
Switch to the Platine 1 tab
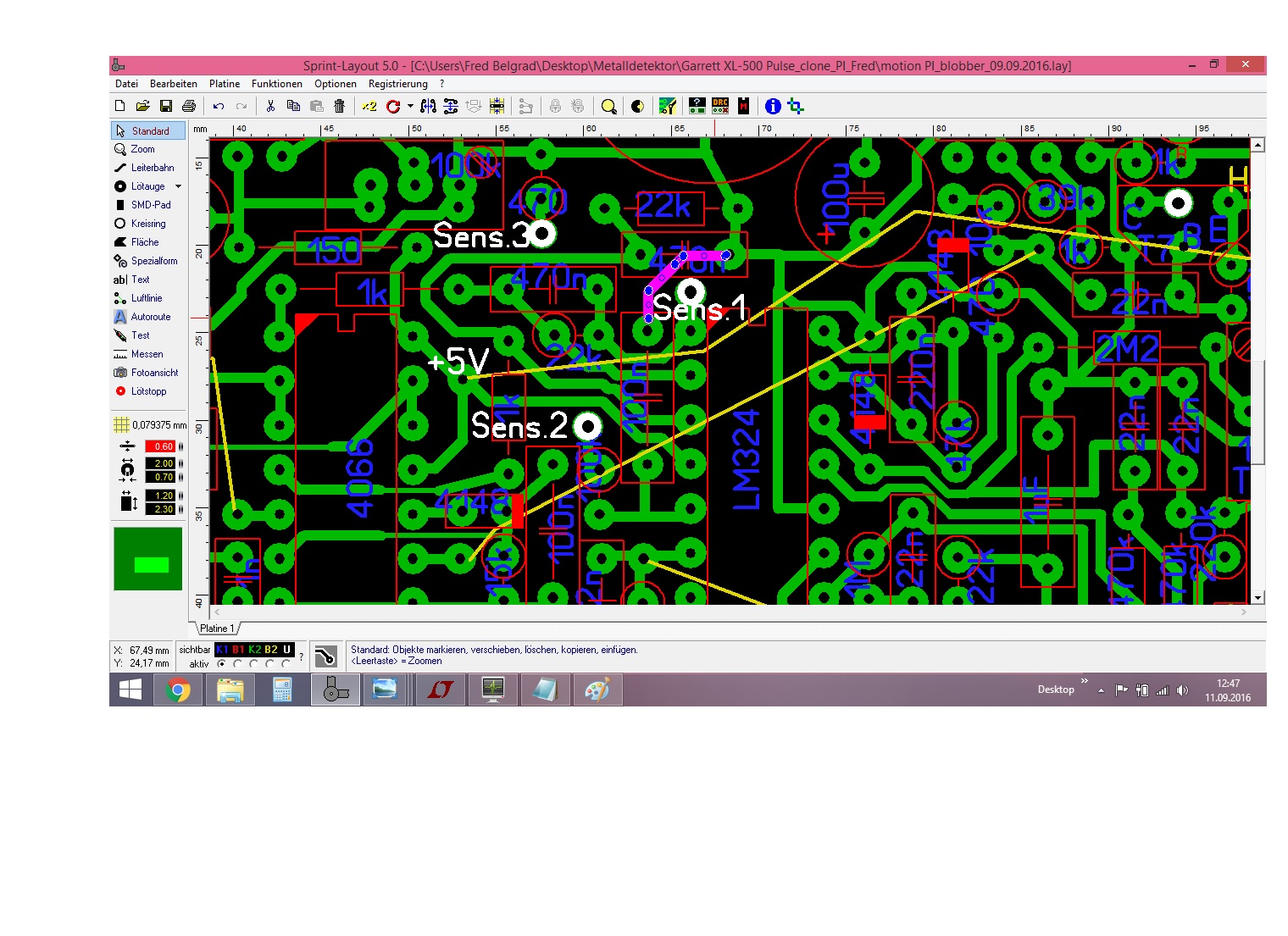(217, 629)
